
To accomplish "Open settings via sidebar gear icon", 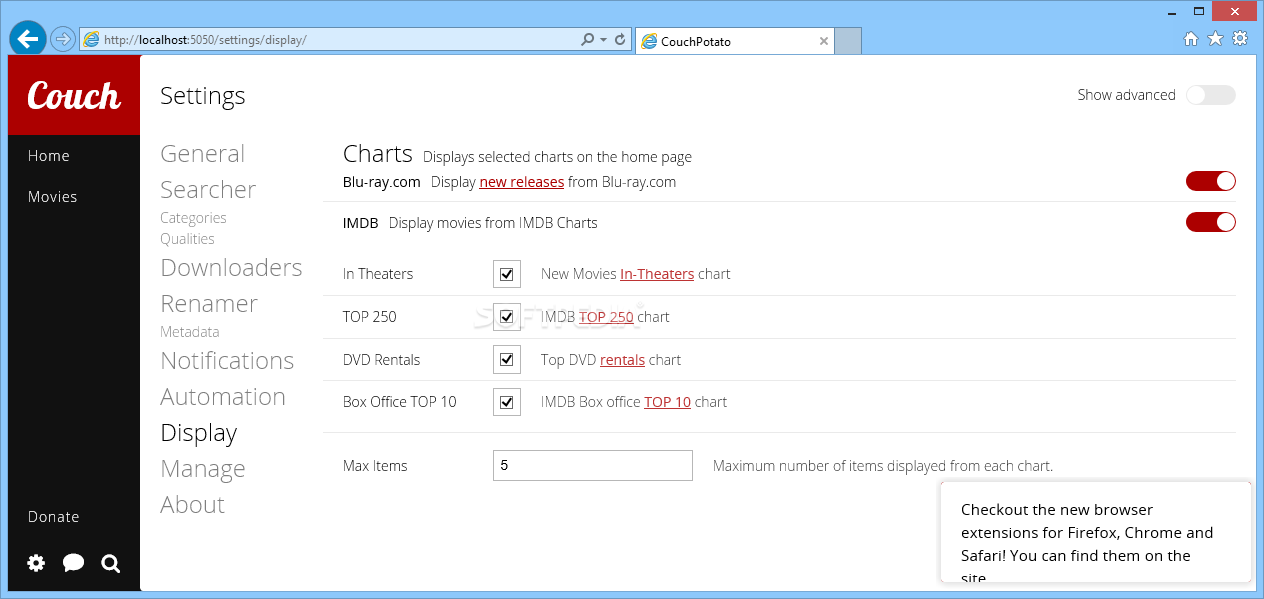I will 36,563.
